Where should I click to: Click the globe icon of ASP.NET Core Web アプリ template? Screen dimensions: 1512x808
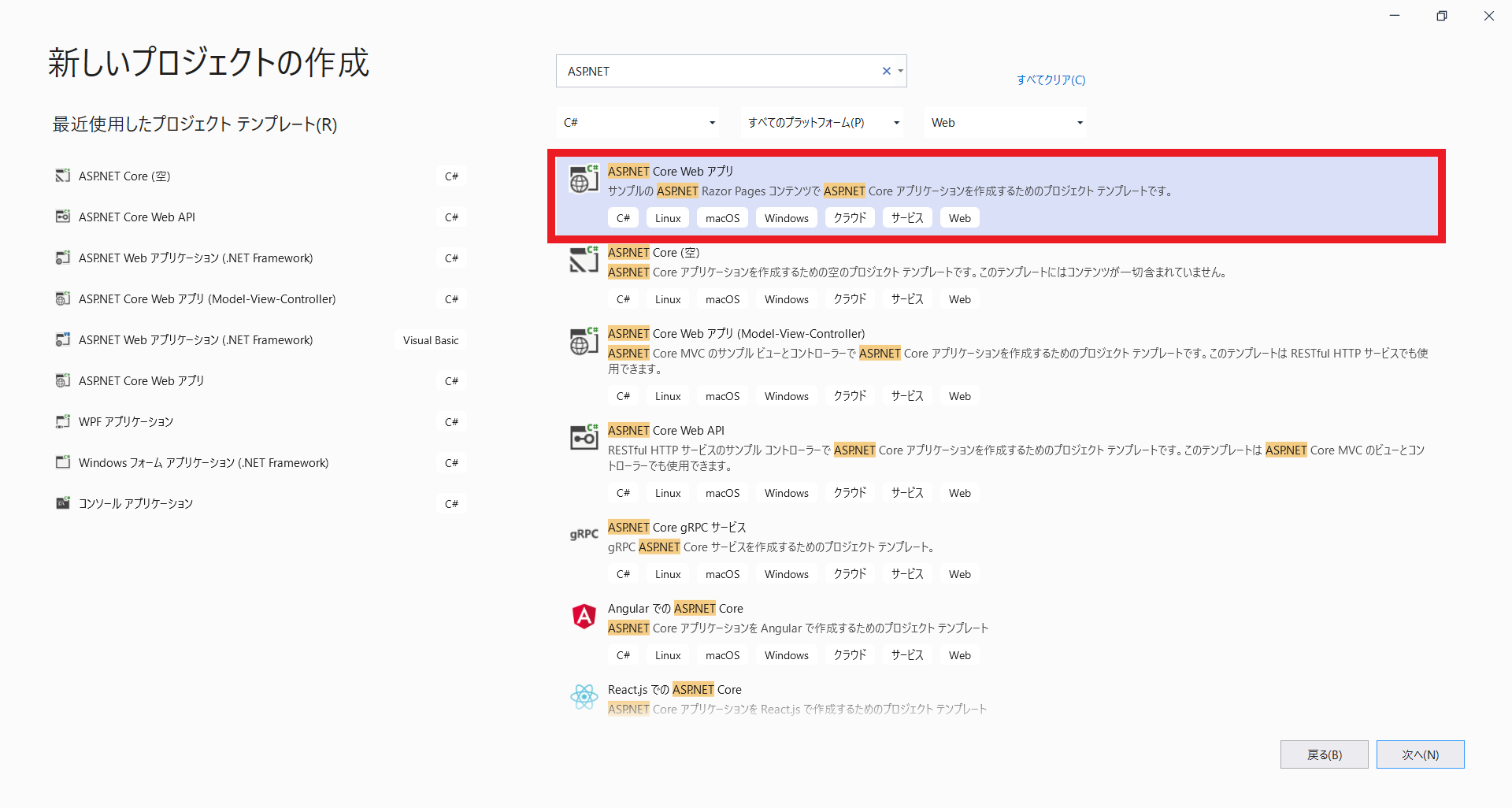point(584,180)
